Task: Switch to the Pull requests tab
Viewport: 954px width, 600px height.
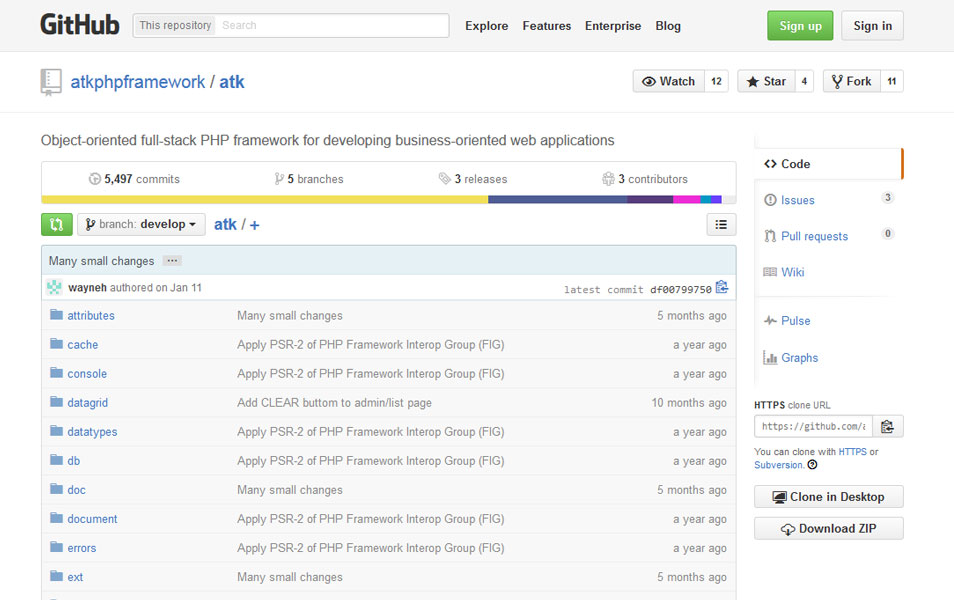Action: (x=814, y=236)
